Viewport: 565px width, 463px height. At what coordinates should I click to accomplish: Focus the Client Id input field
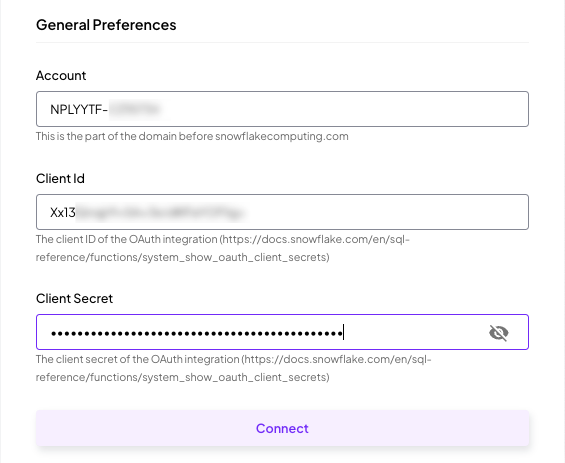point(282,212)
